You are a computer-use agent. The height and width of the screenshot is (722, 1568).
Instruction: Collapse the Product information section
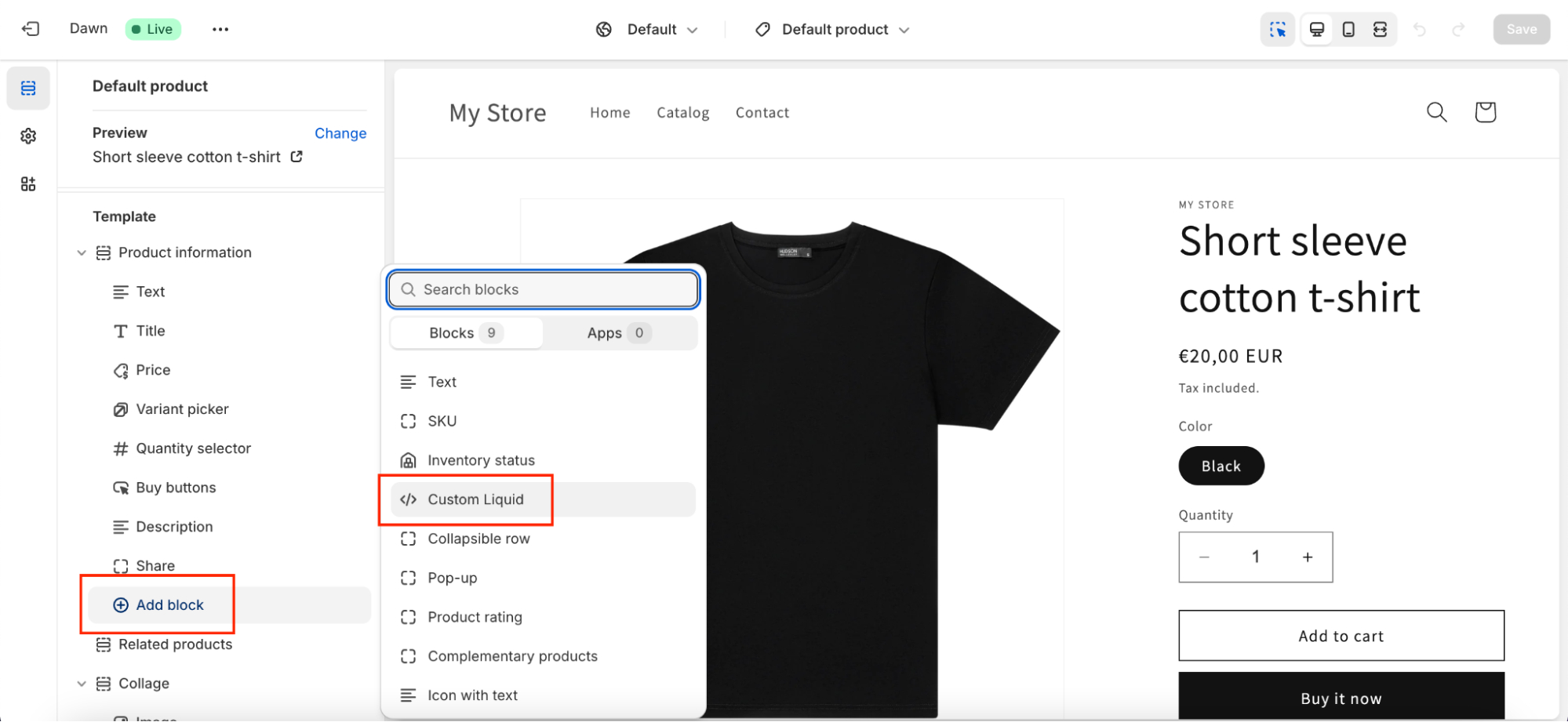coord(82,252)
